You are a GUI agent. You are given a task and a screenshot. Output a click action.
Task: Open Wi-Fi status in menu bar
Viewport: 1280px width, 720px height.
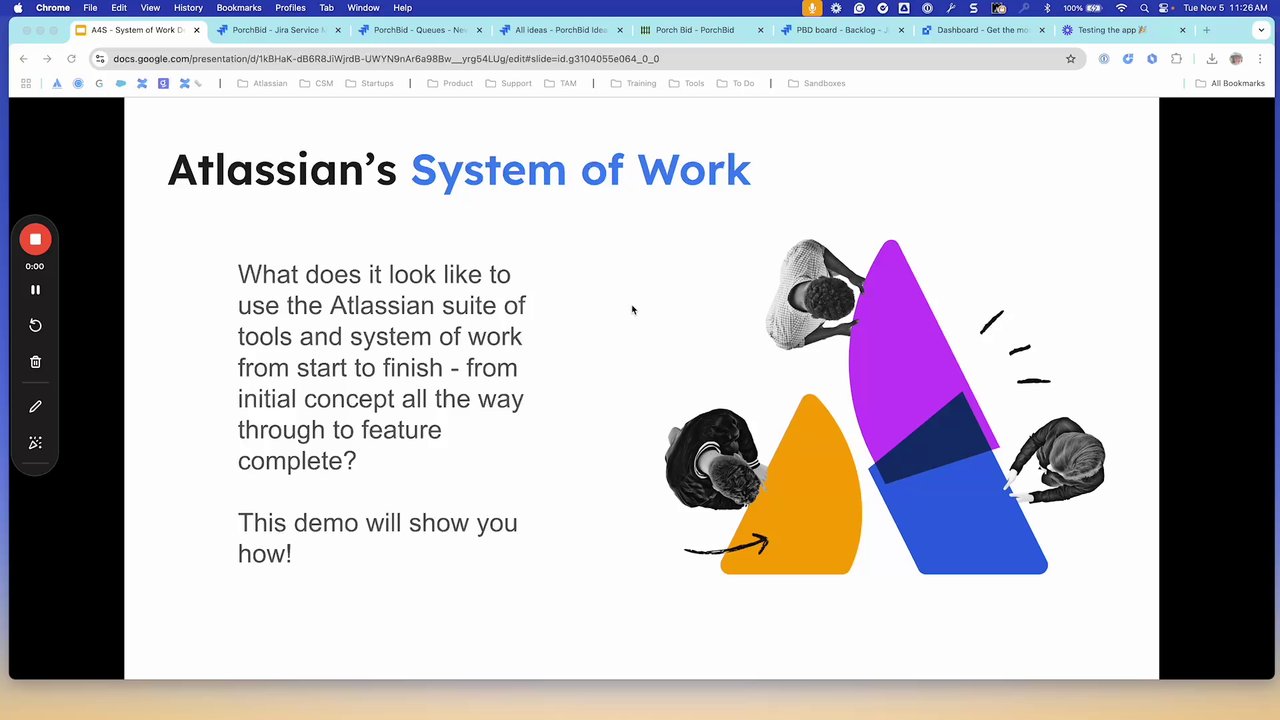click(x=1121, y=8)
